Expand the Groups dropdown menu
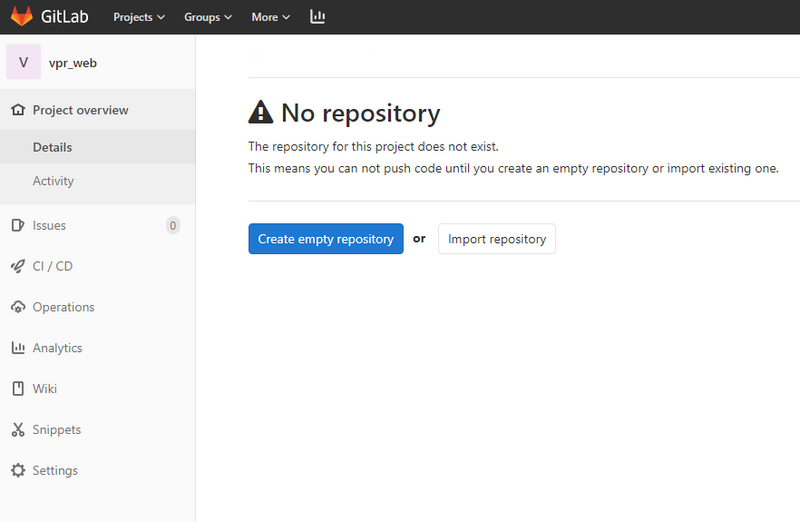 [x=208, y=17]
